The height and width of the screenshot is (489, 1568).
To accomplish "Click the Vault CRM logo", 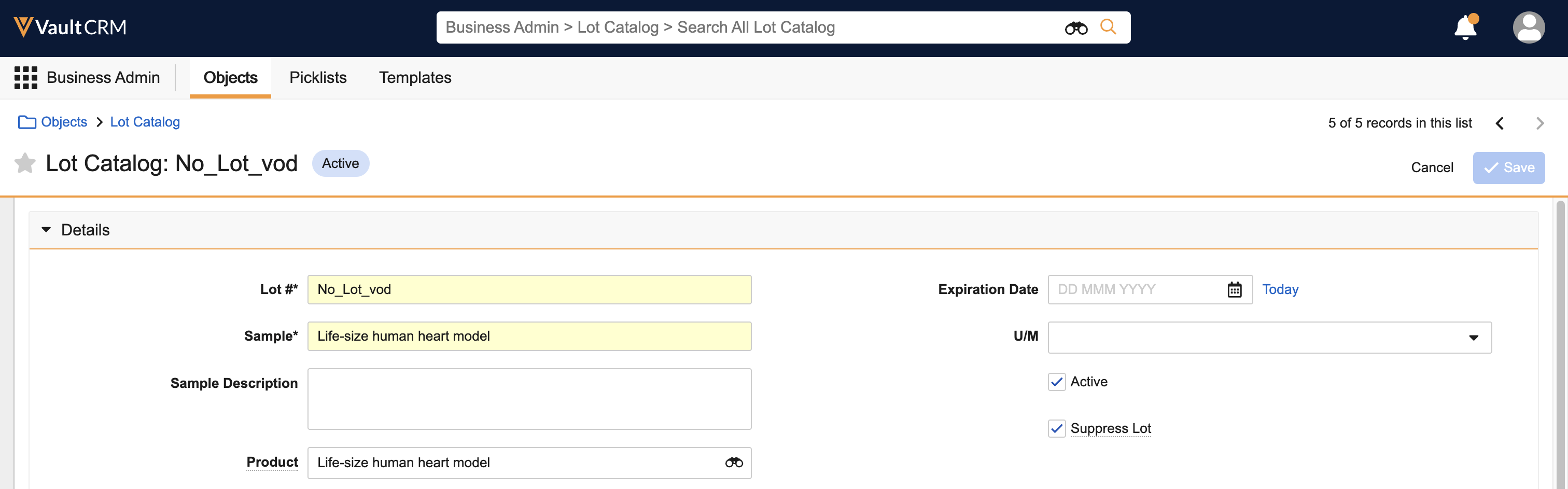I will (70, 27).
